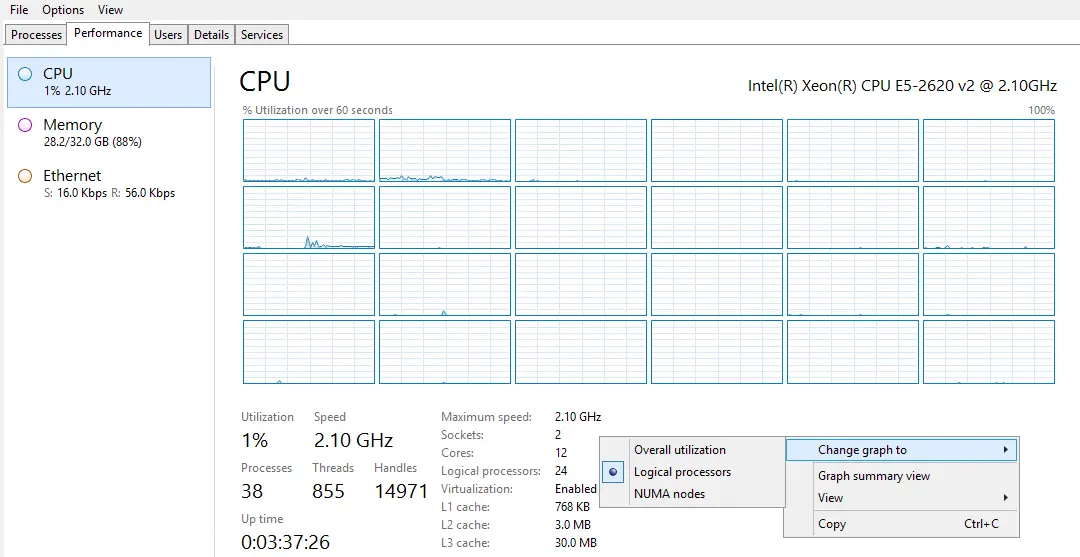The image size is (1080, 557).
Task: Switch to the Users tab
Action: pos(168,34)
